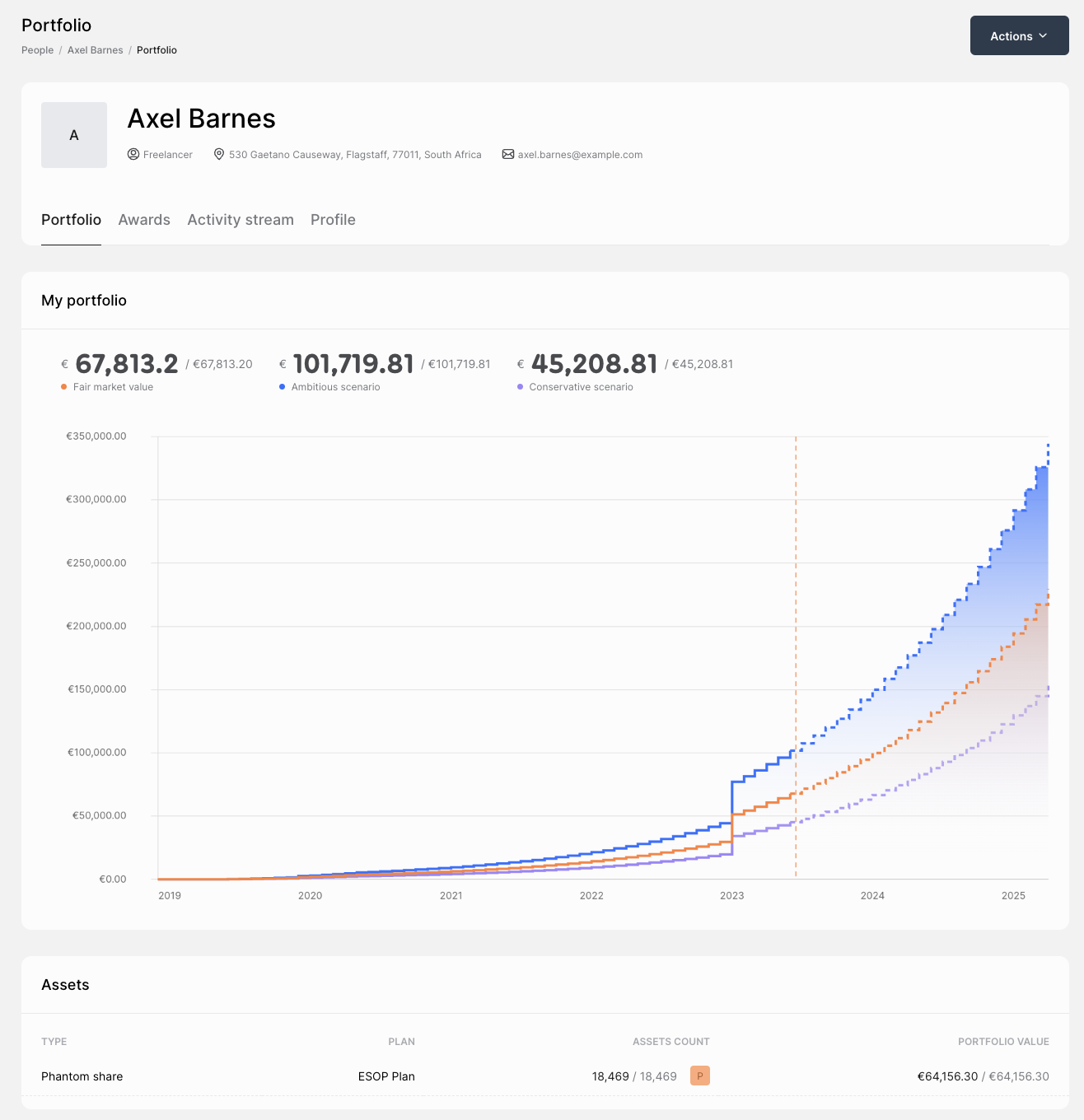The width and height of the screenshot is (1084, 1120).
Task: Switch to the Awards tab
Action: [x=144, y=220]
